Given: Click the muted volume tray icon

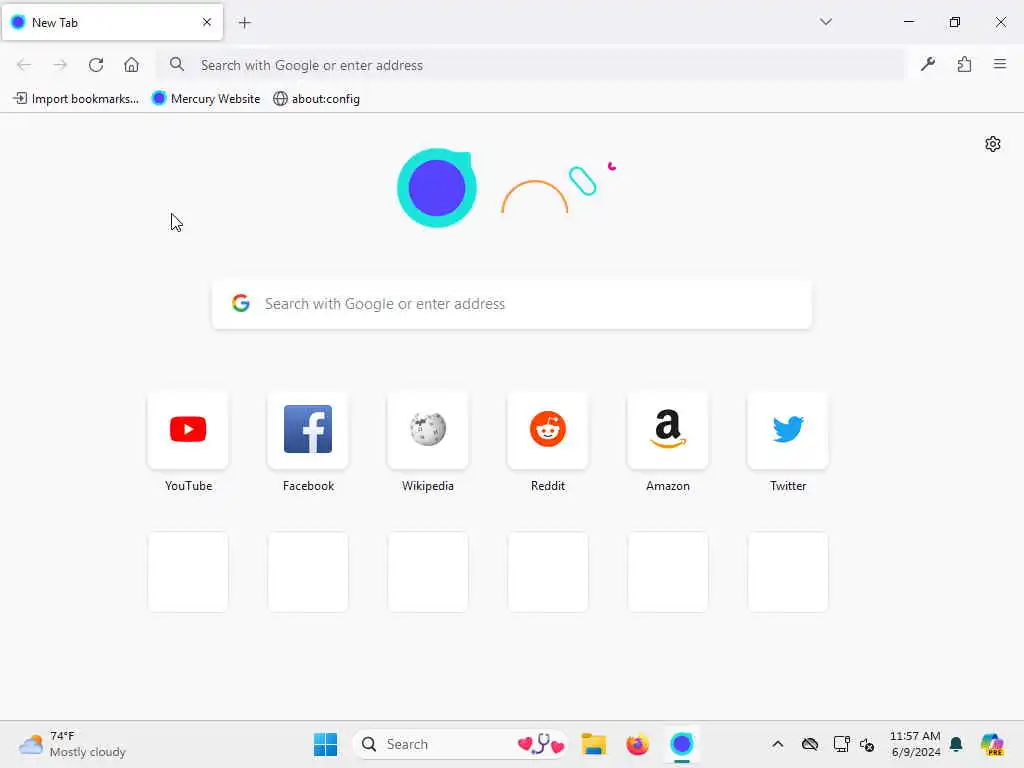Looking at the screenshot, I should [x=867, y=744].
